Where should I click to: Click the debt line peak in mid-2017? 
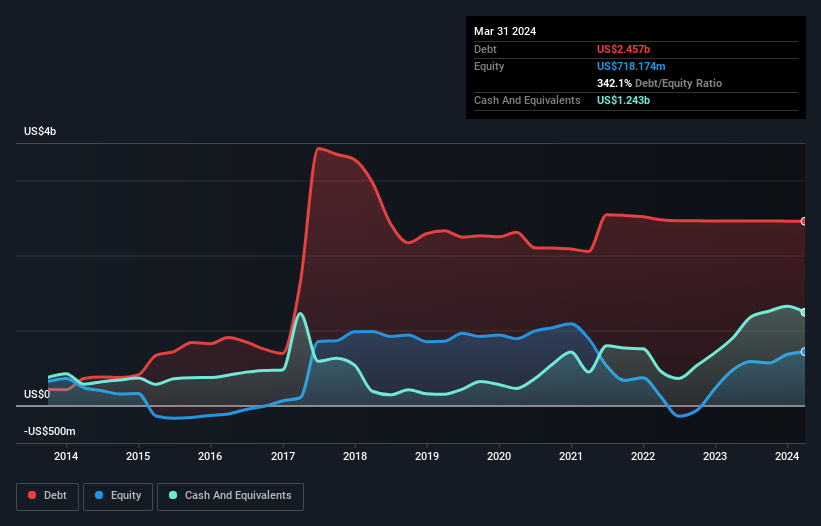(x=319, y=149)
